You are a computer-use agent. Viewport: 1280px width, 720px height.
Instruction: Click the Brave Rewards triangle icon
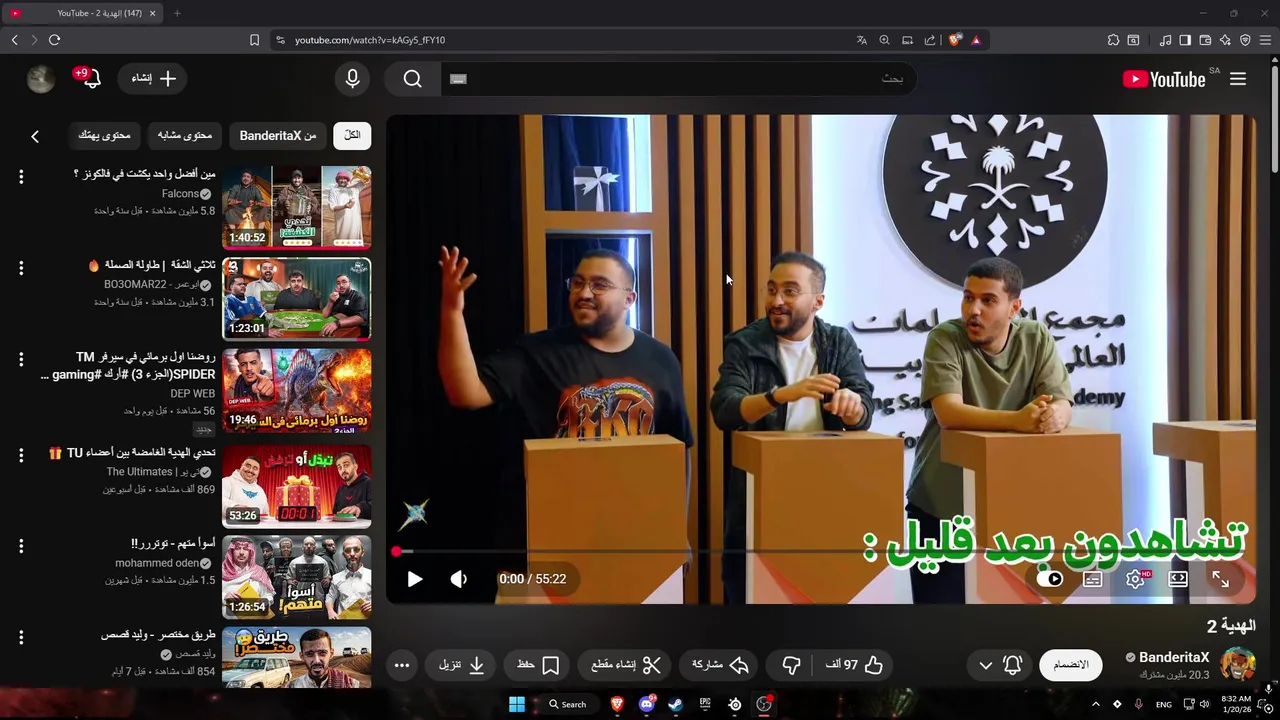[976, 40]
